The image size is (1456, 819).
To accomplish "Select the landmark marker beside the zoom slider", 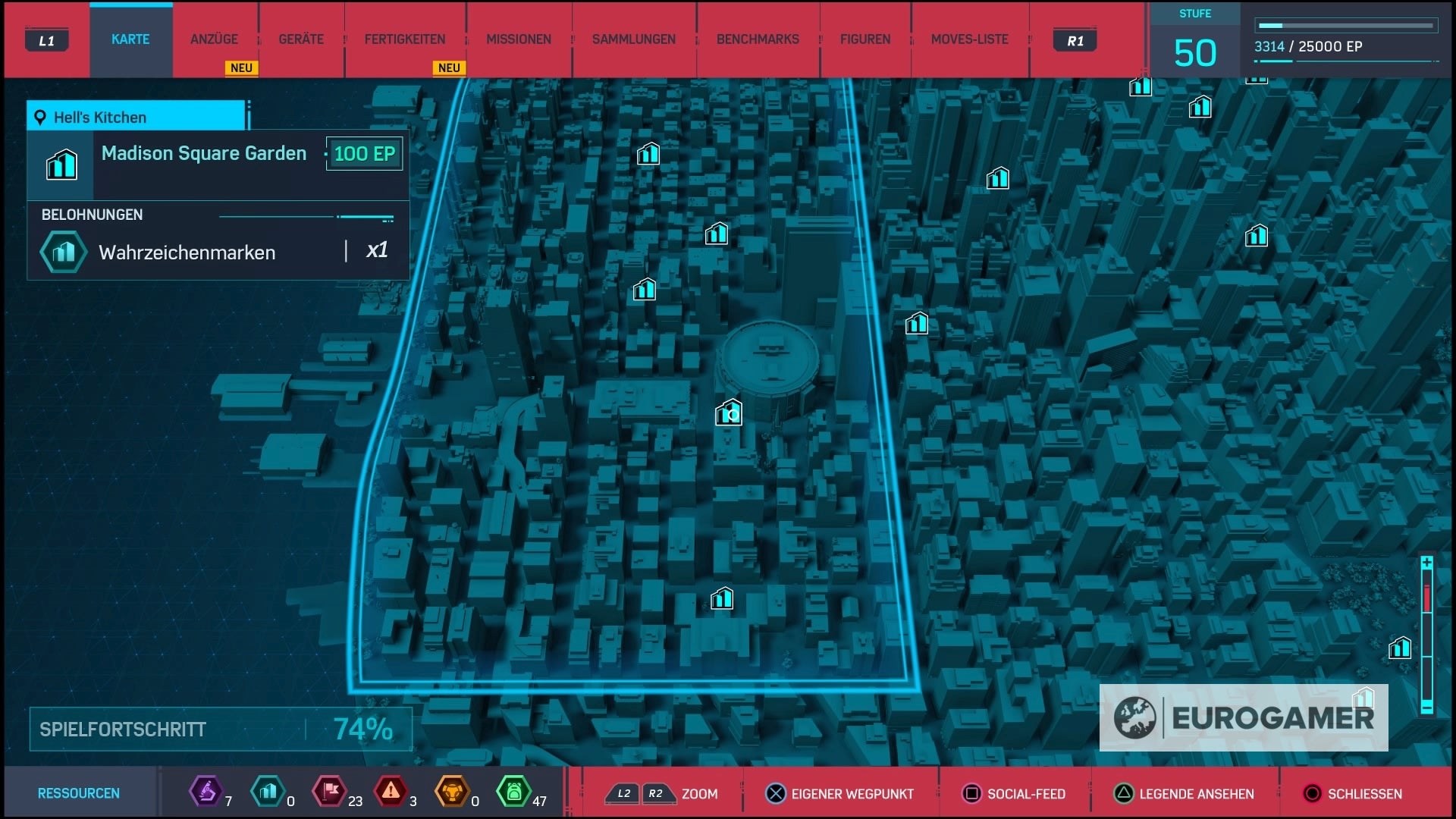I will [x=1400, y=648].
